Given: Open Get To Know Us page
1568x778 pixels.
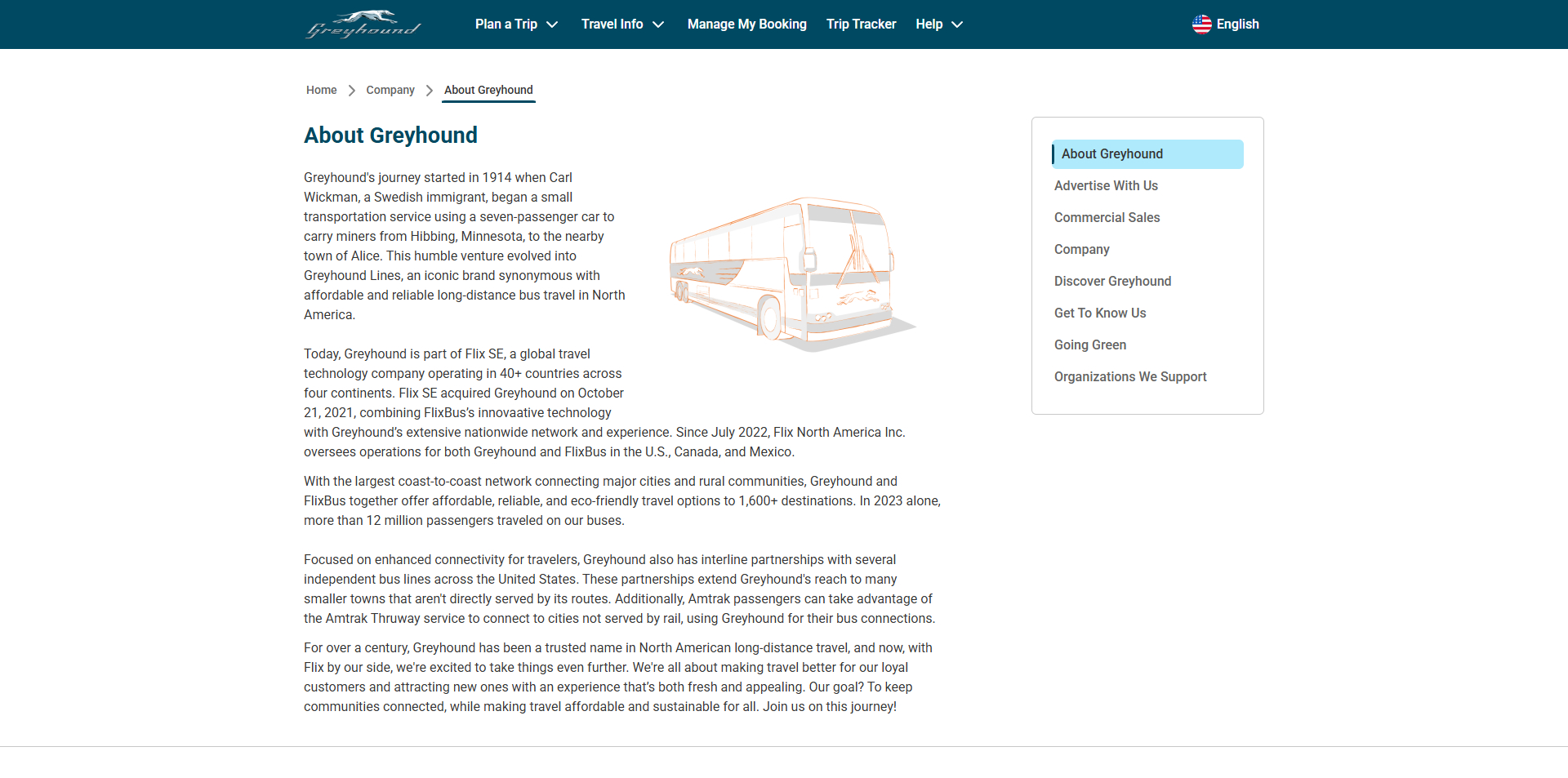Looking at the screenshot, I should 1100,313.
